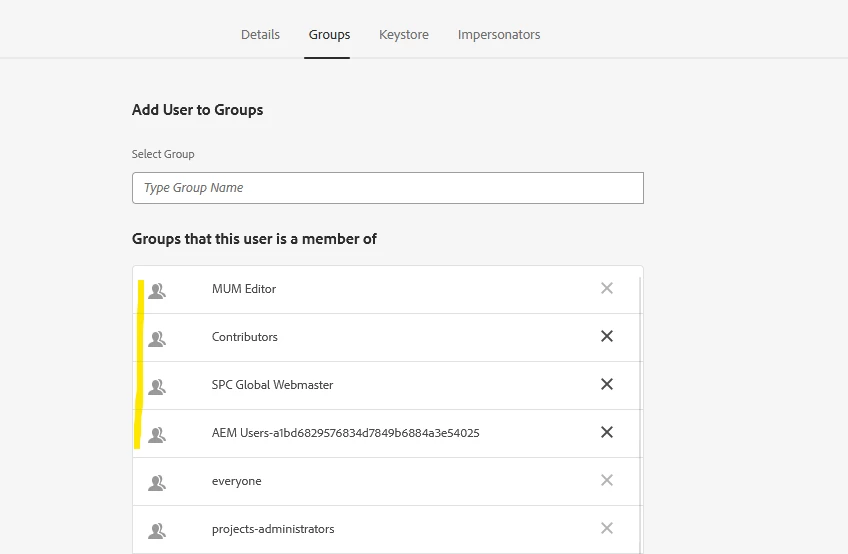Click group icon beside everyone
This screenshot has height=554, width=848.
157,482
